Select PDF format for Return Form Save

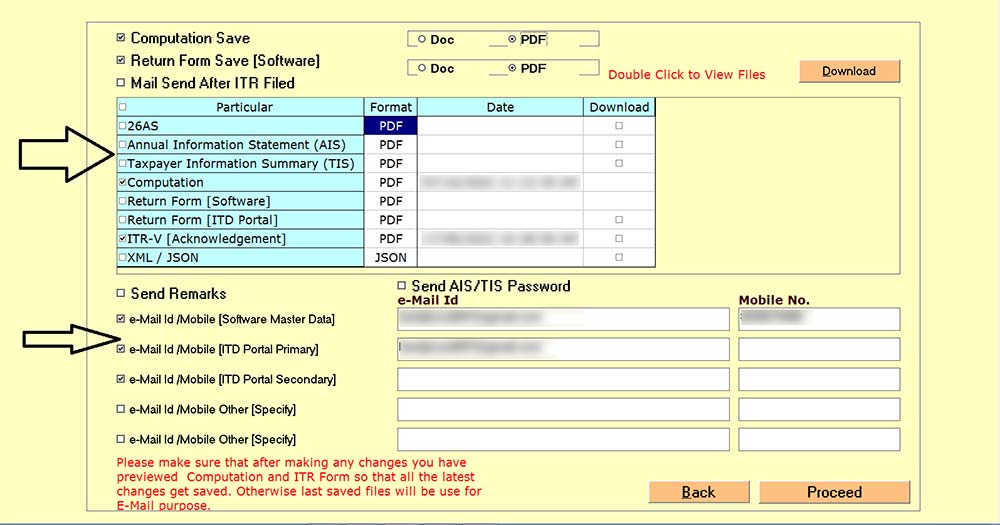pyautogui.click(x=513, y=69)
